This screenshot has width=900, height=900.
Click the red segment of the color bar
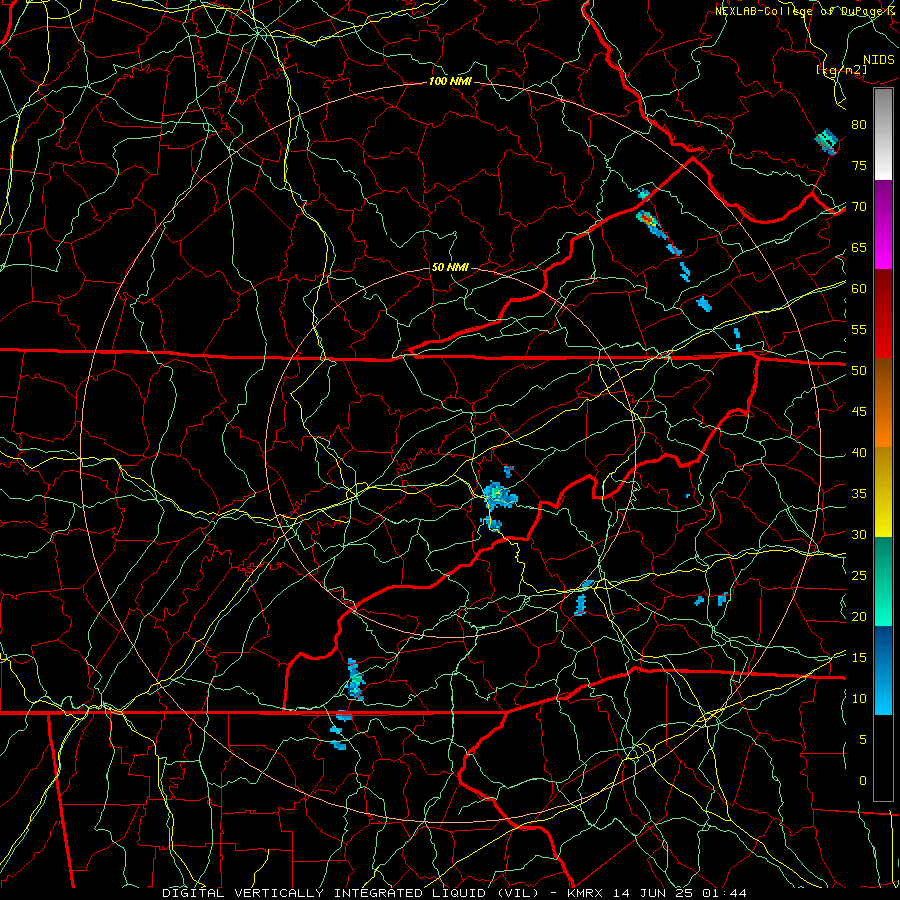pos(883,313)
